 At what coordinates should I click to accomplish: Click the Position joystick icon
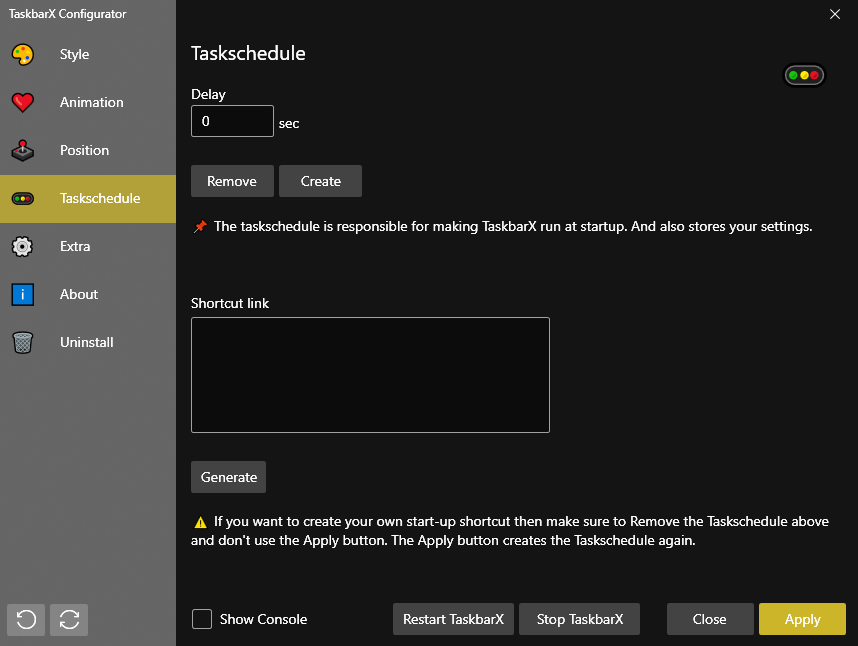pyautogui.click(x=22, y=150)
